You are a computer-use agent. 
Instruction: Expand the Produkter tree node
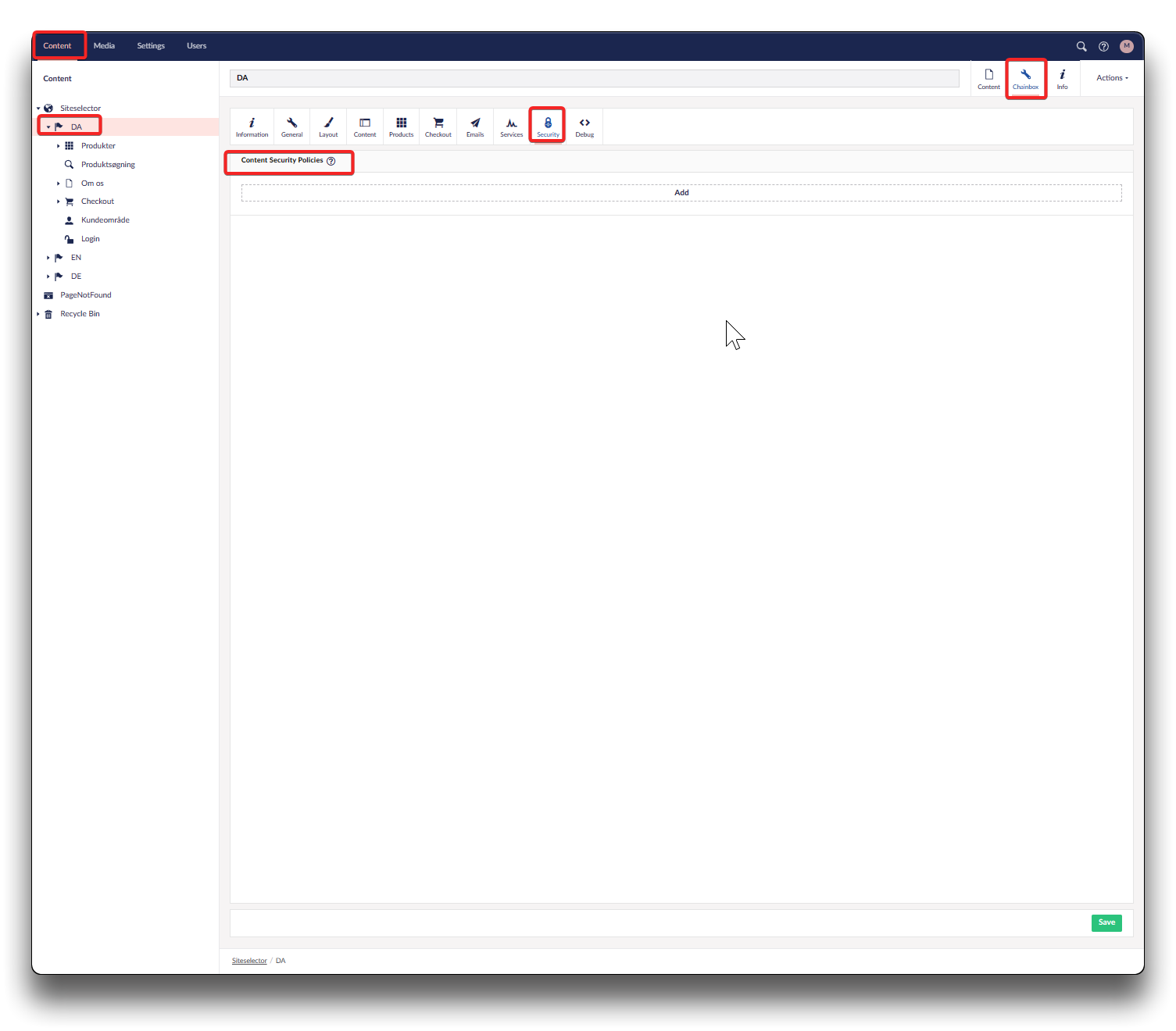click(x=59, y=146)
